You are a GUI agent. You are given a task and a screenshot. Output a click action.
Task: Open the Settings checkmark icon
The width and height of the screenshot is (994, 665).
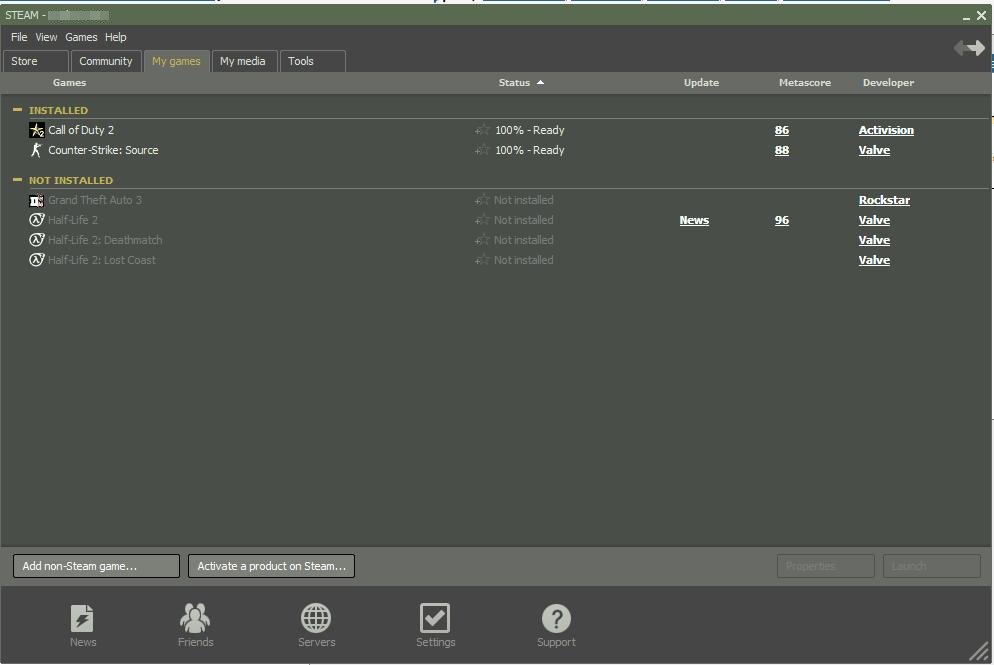435,618
